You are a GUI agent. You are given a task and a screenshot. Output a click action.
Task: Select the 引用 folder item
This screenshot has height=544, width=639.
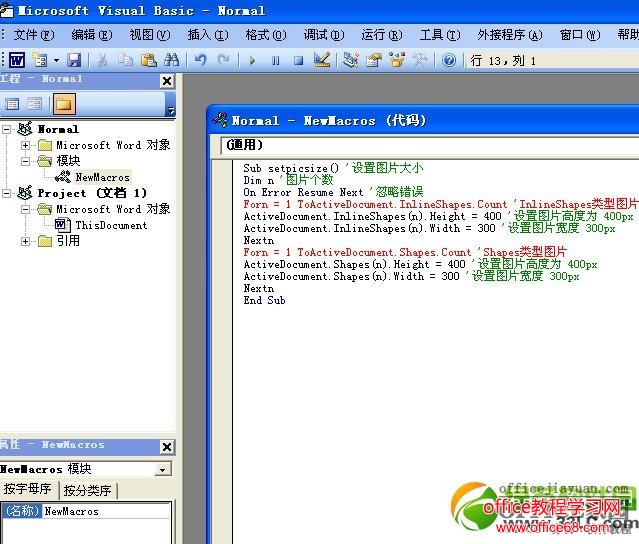(68, 241)
